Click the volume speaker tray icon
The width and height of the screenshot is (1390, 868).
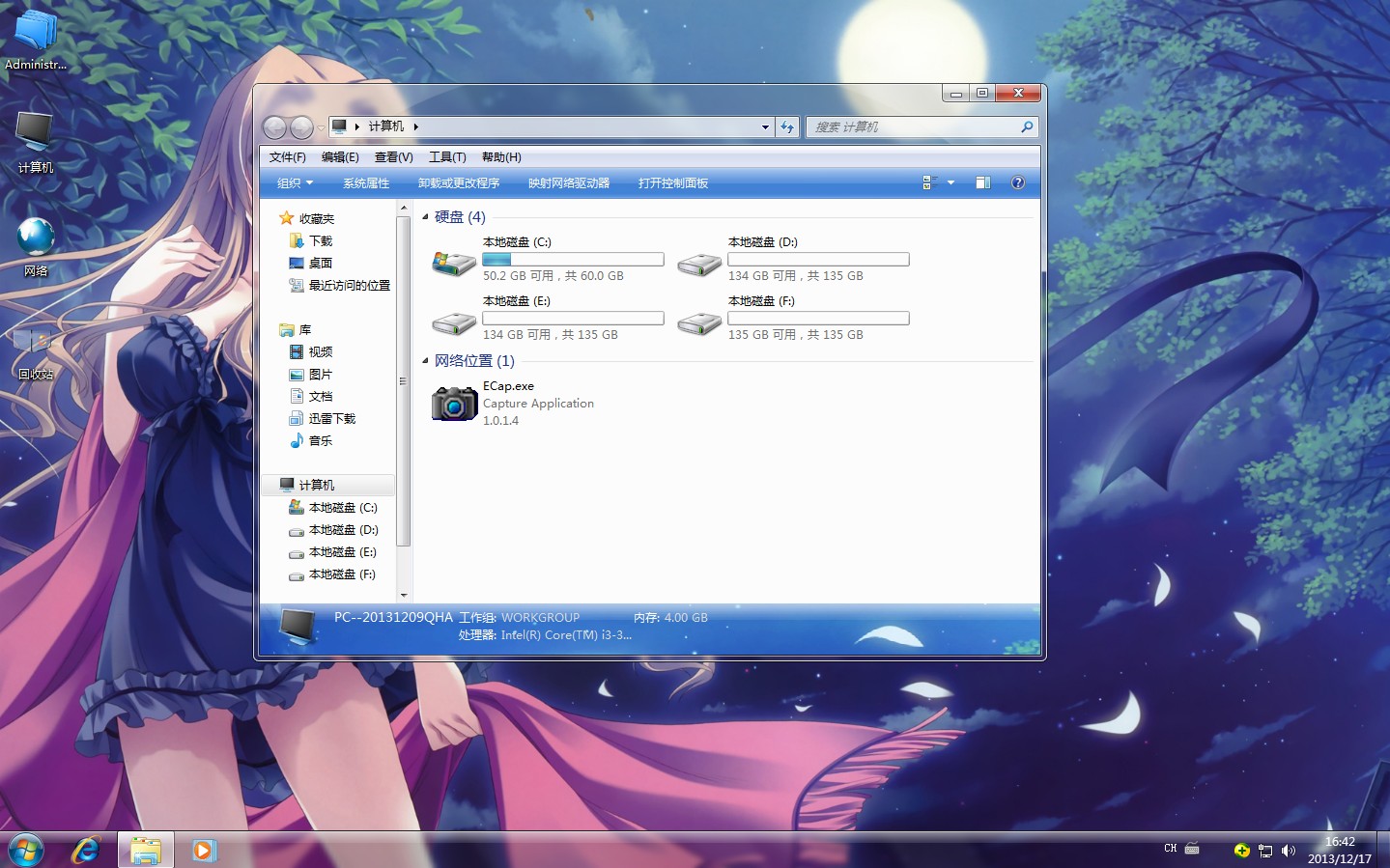coord(1288,851)
